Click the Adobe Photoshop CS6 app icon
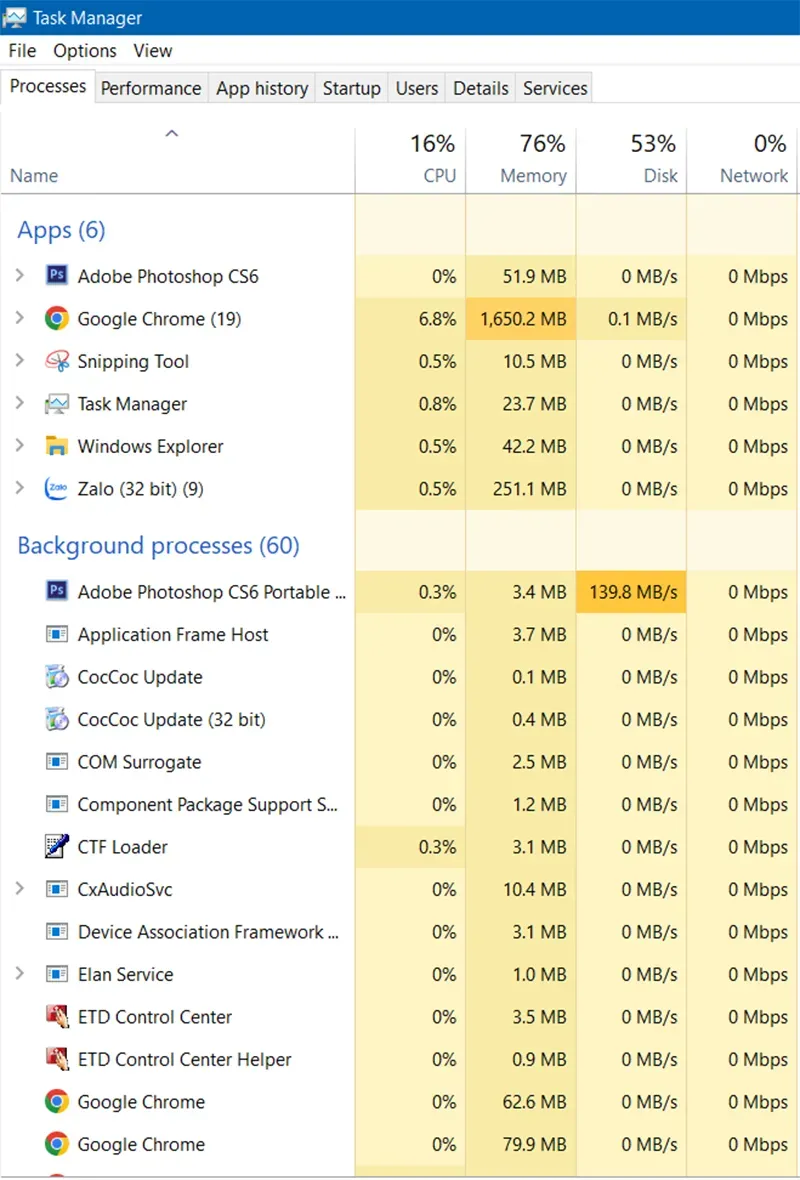 click(x=57, y=276)
